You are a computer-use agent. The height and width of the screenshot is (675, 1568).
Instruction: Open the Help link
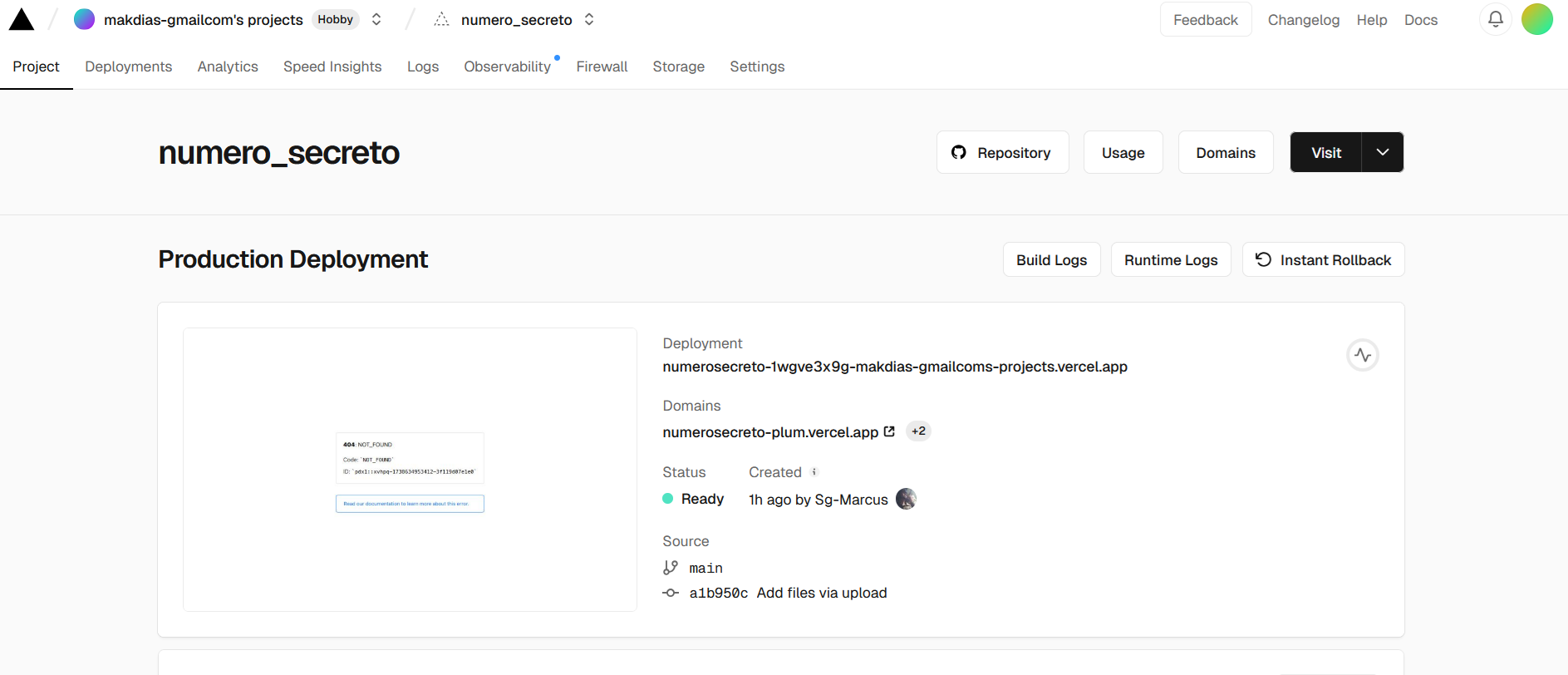coord(1372,20)
